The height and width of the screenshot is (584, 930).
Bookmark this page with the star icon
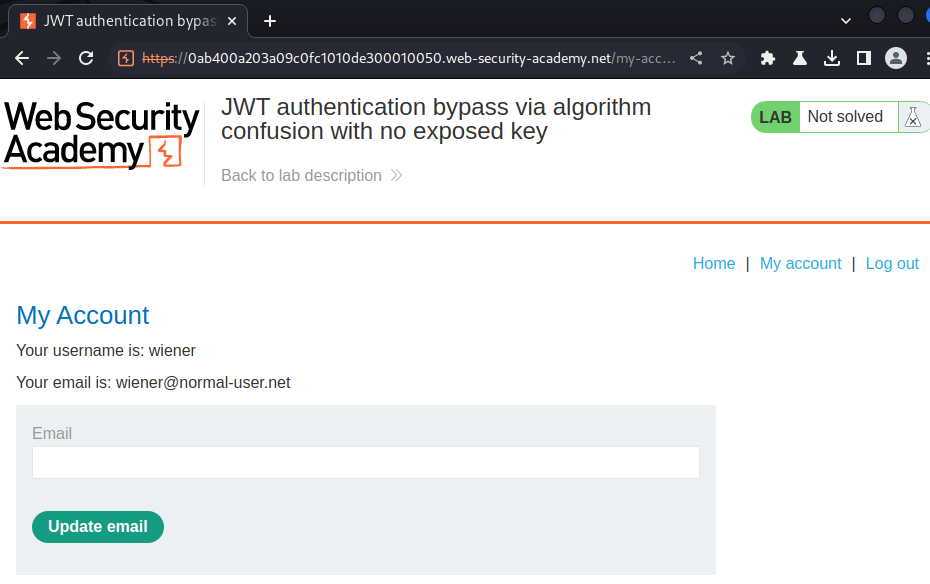[x=728, y=58]
